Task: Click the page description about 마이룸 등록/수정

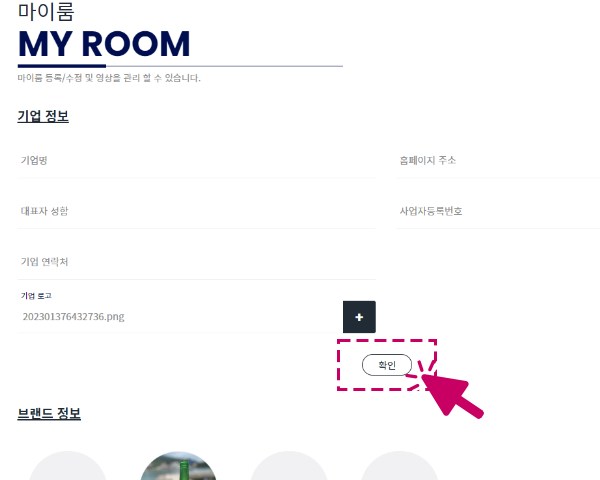Action: click(x=109, y=78)
